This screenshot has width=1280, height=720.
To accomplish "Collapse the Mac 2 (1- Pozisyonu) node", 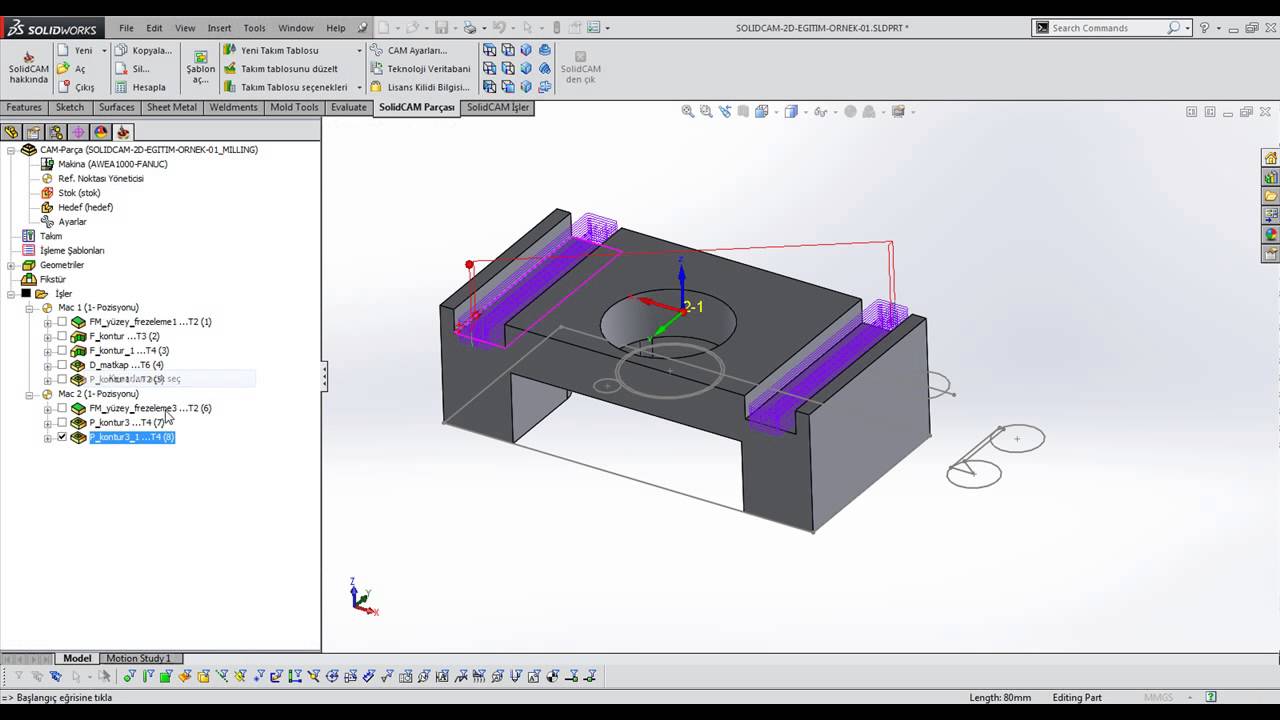I will (x=30, y=394).
